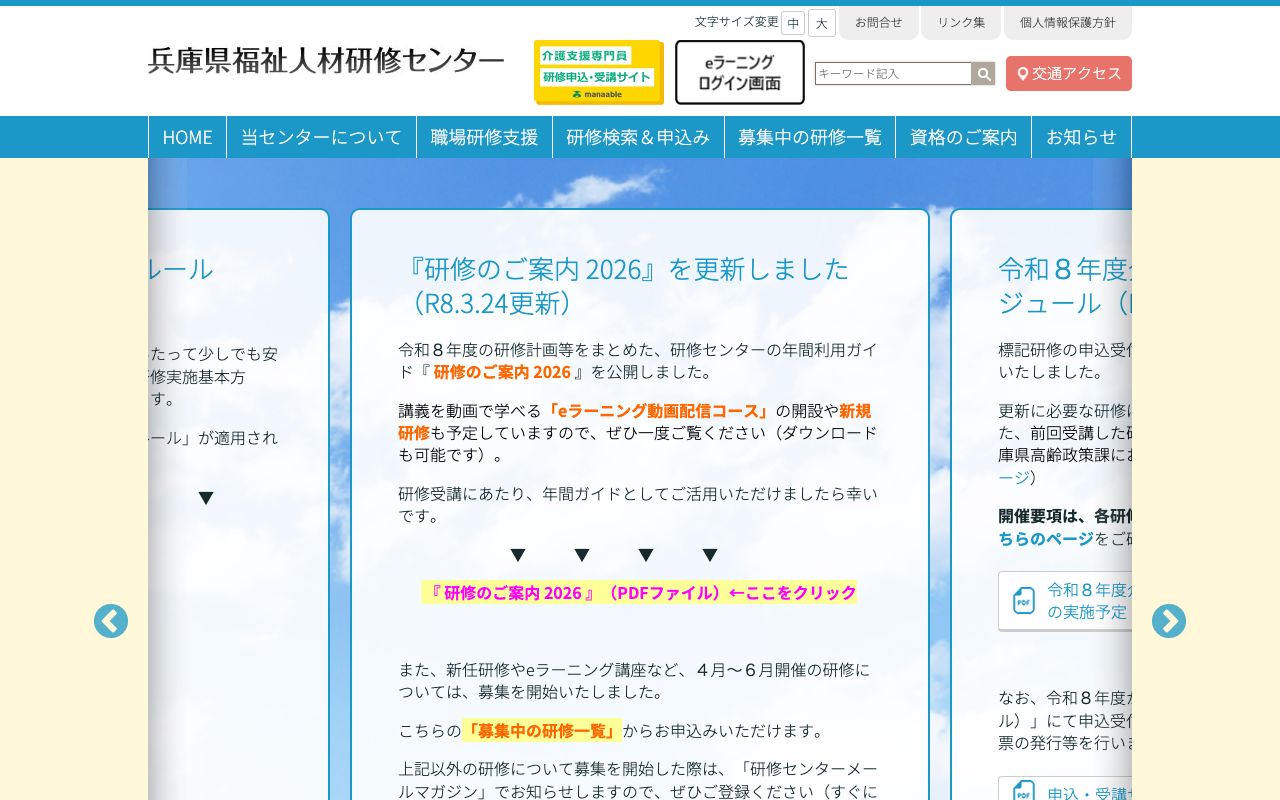
Task: Go back using the left carousel arrow
Action: pos(110,621)
